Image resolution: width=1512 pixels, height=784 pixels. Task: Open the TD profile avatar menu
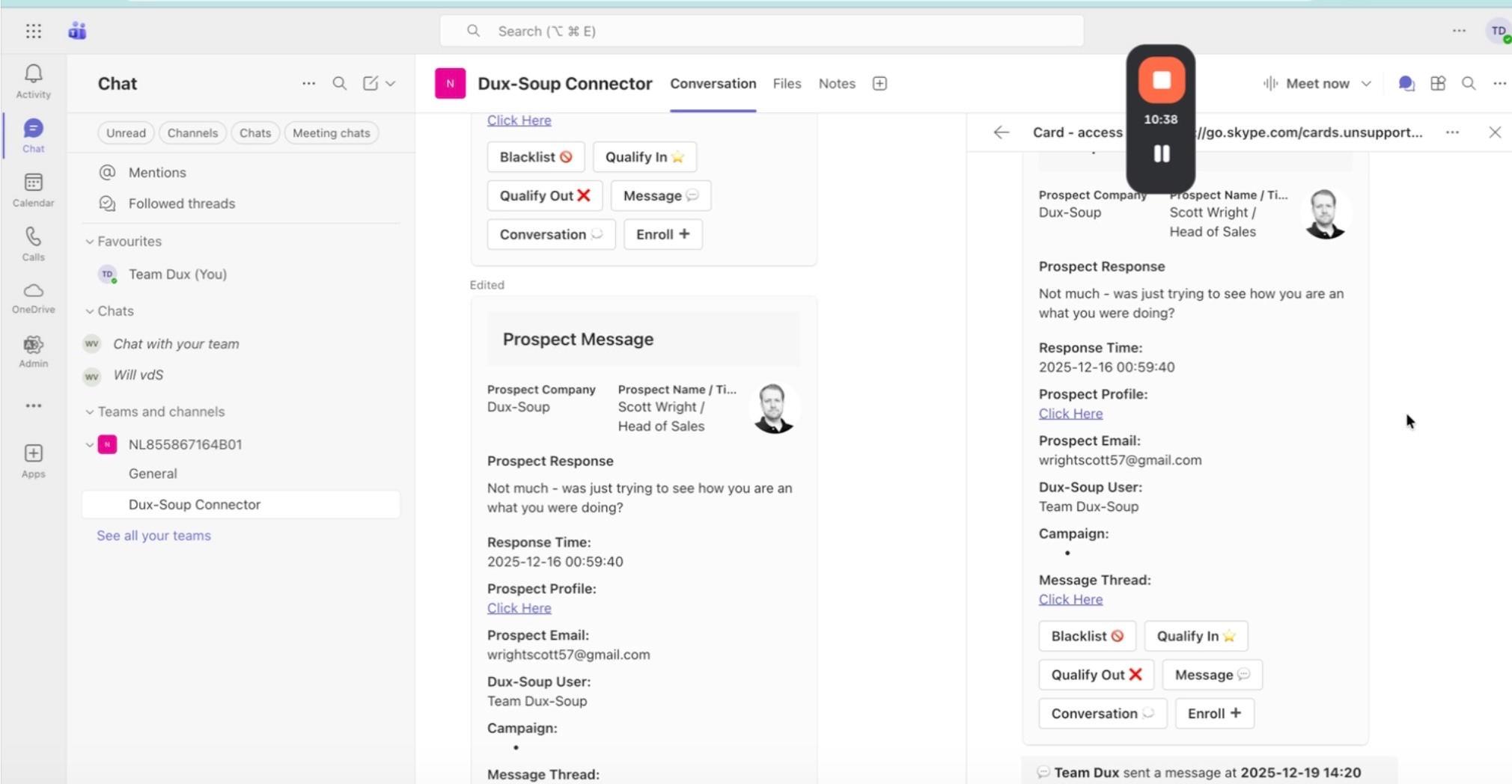coord(1498,31)
